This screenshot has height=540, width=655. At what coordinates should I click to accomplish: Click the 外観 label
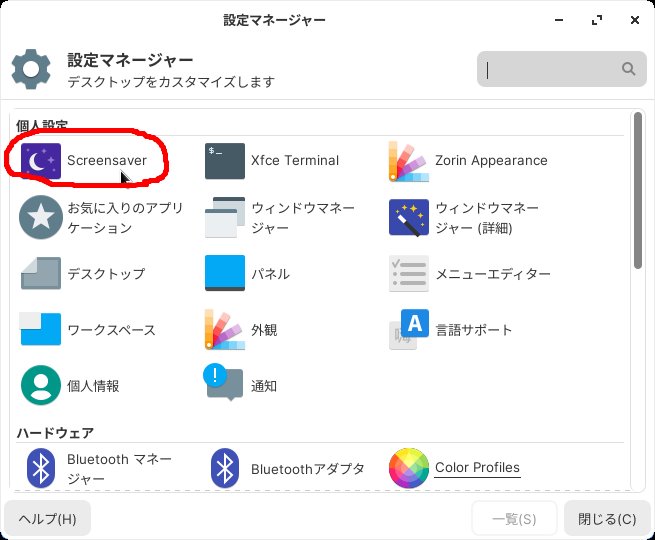[x=264, y=330]
